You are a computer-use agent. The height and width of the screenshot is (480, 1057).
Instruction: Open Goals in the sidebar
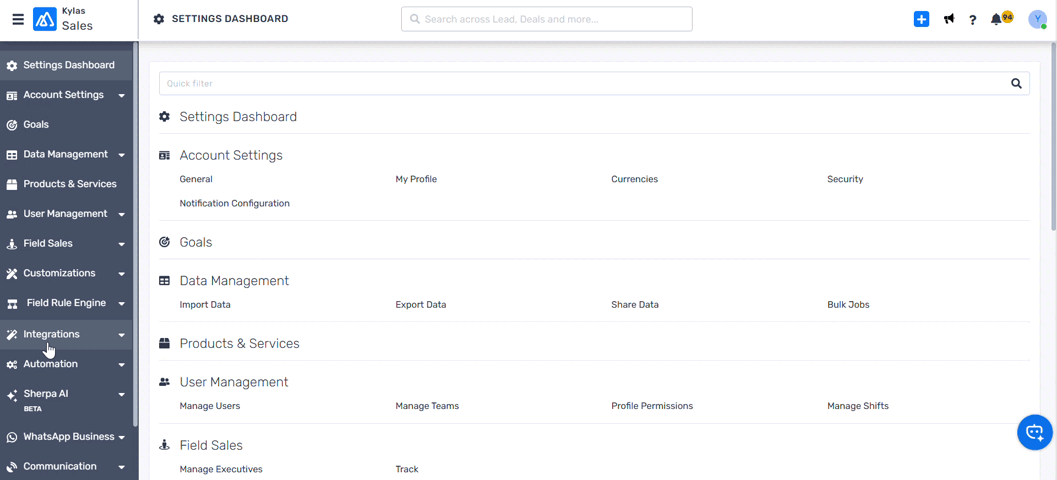click(36, 125)
